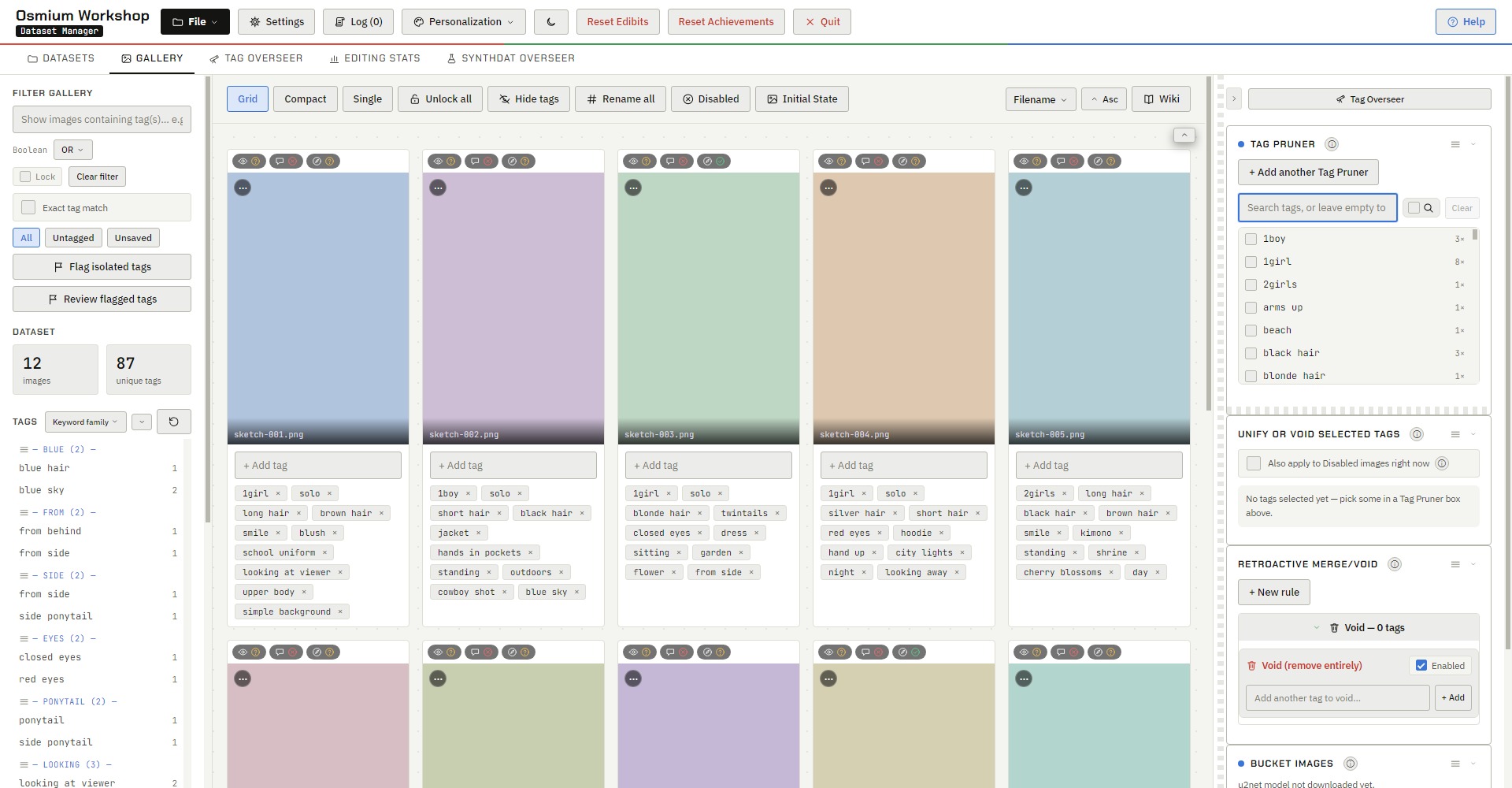
Task: Click the eye status badge above sketch-001.png
Action: [x=248, y=162]
